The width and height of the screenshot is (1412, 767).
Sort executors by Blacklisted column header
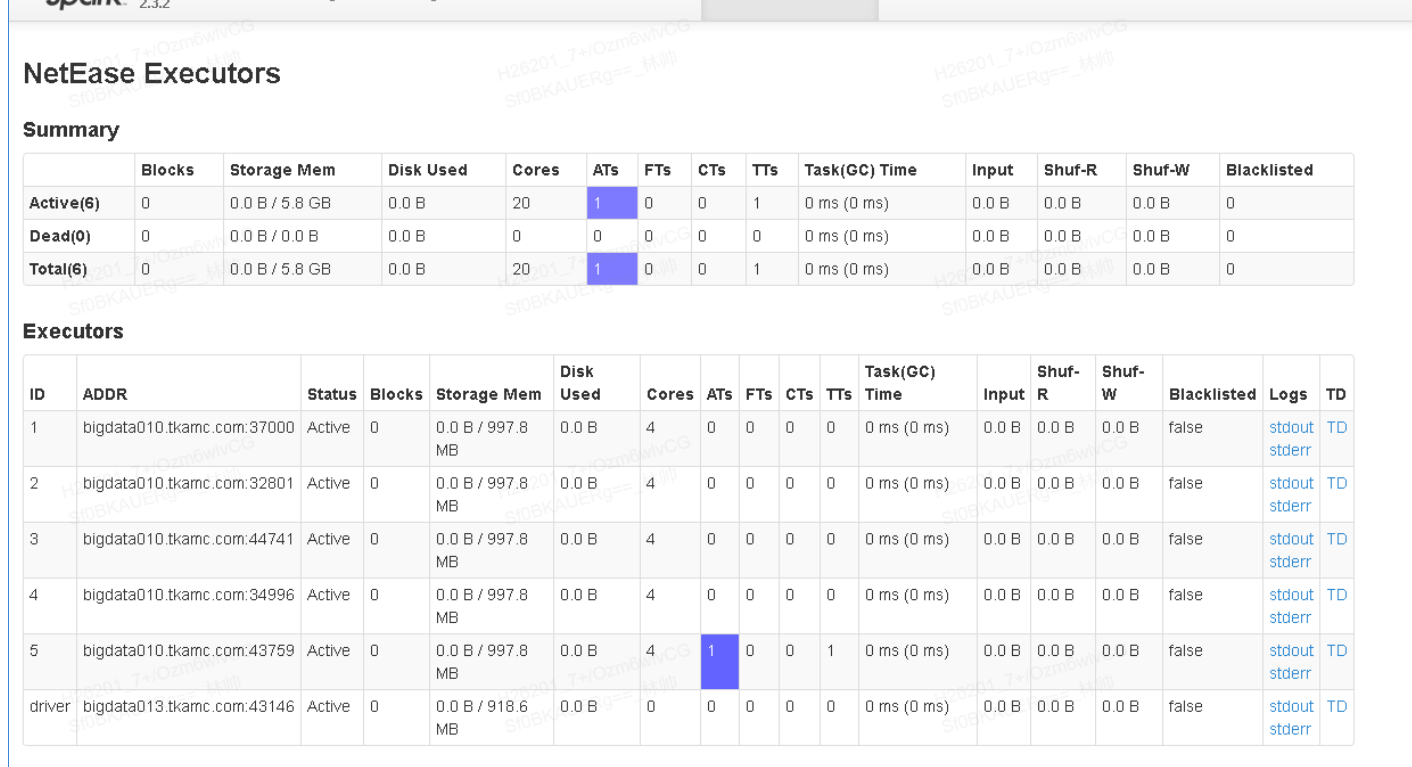[x=1211, y=395]
